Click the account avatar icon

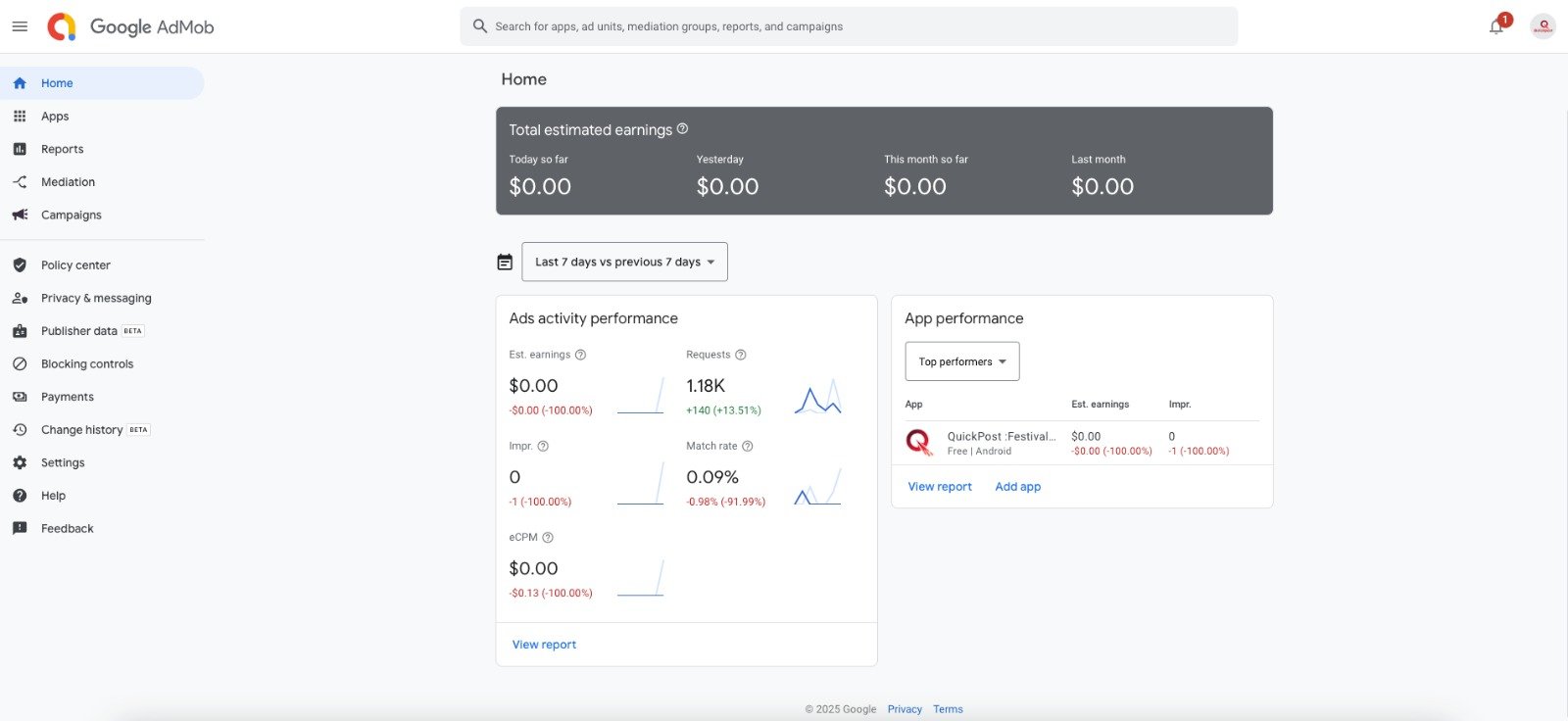pos(1543,26)
